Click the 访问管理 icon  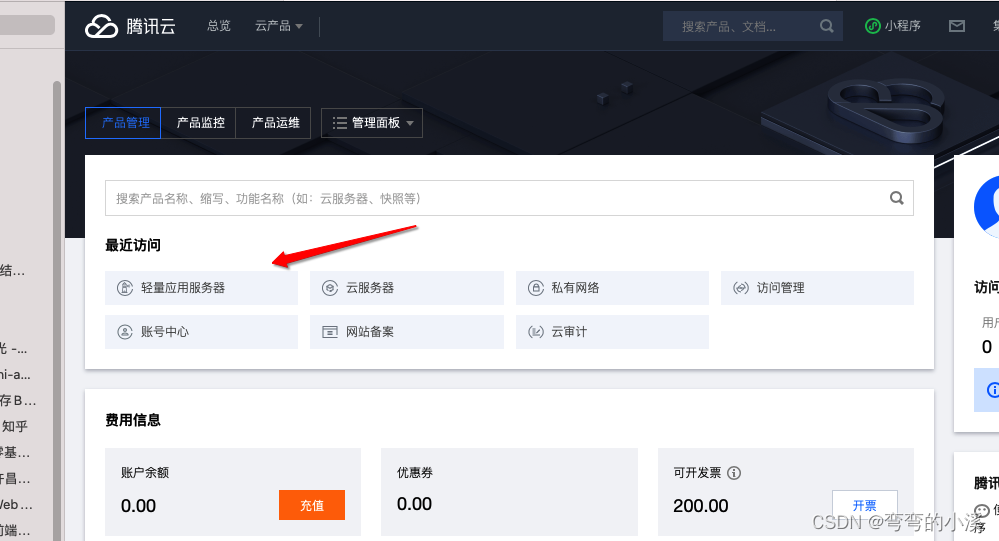pyautogui.click(x=740, y=288)
